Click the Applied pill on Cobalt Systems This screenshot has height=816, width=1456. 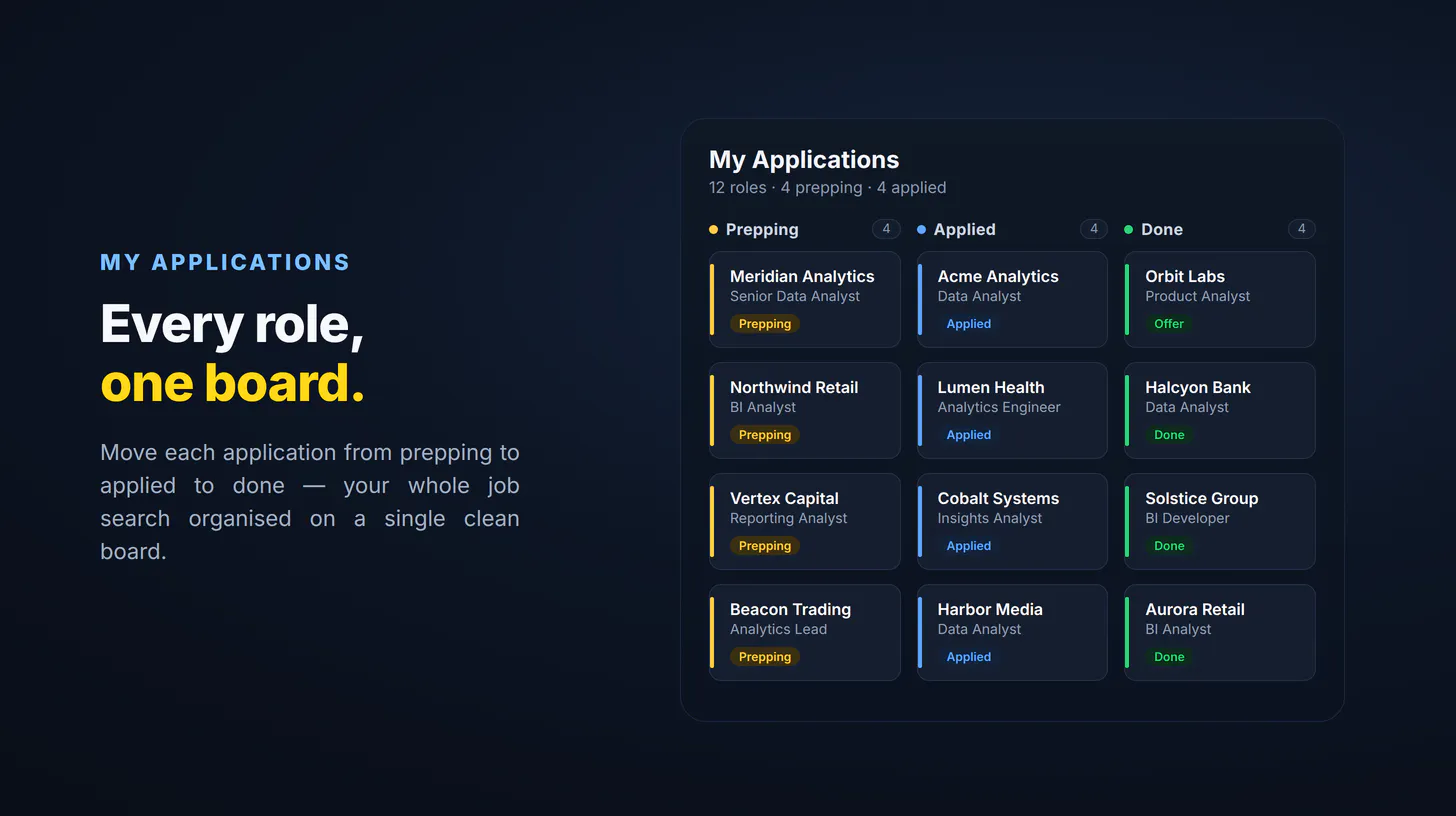coord(969,546)
